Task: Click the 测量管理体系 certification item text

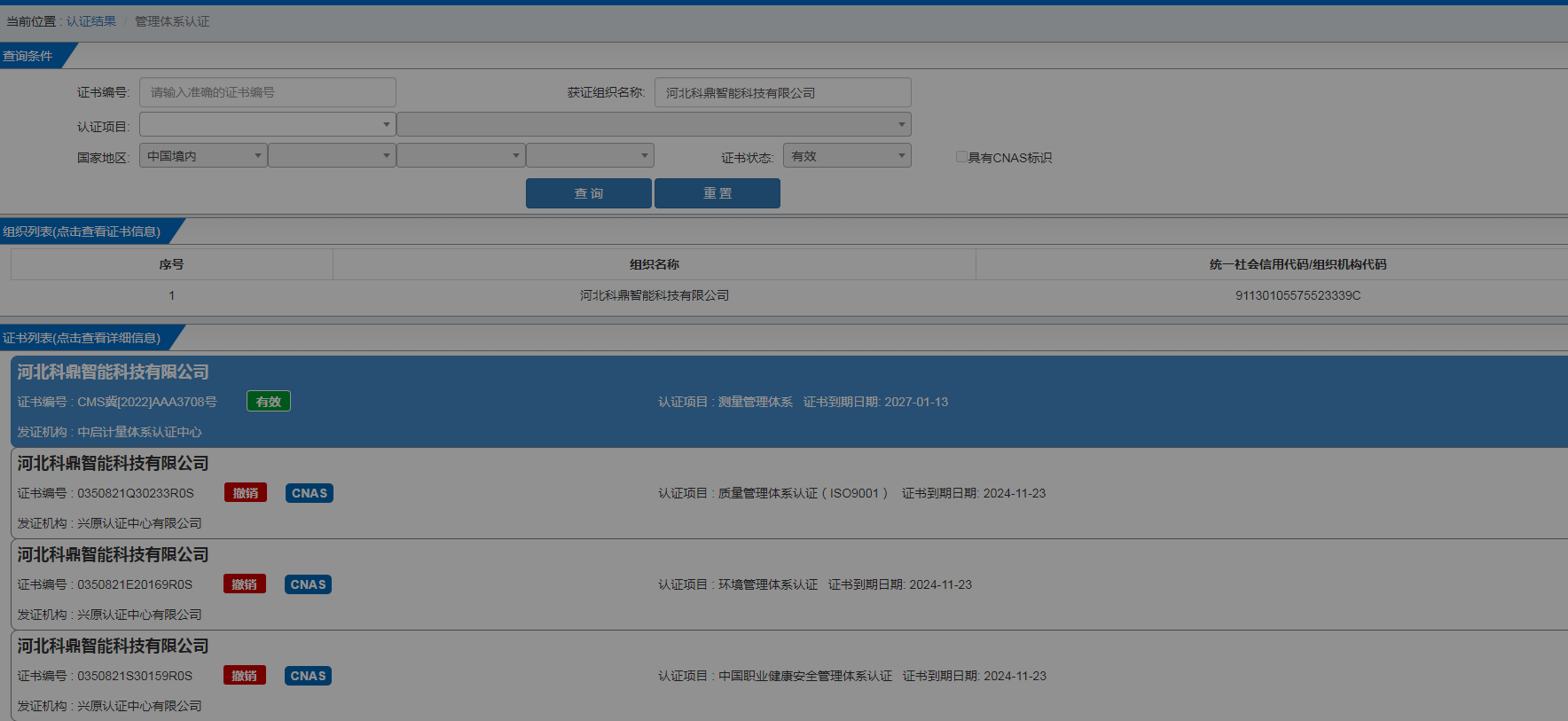Action: pos(756,402)
